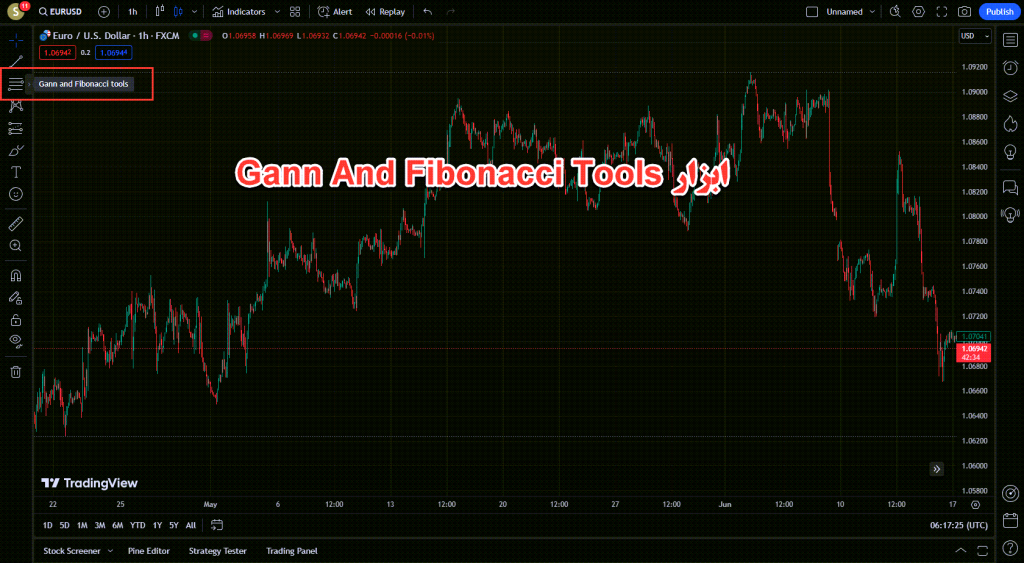This screenshot has height=563, width=1024.
Task: Expand the Indicators templates dropdown arrow
Action: [277, 12]
